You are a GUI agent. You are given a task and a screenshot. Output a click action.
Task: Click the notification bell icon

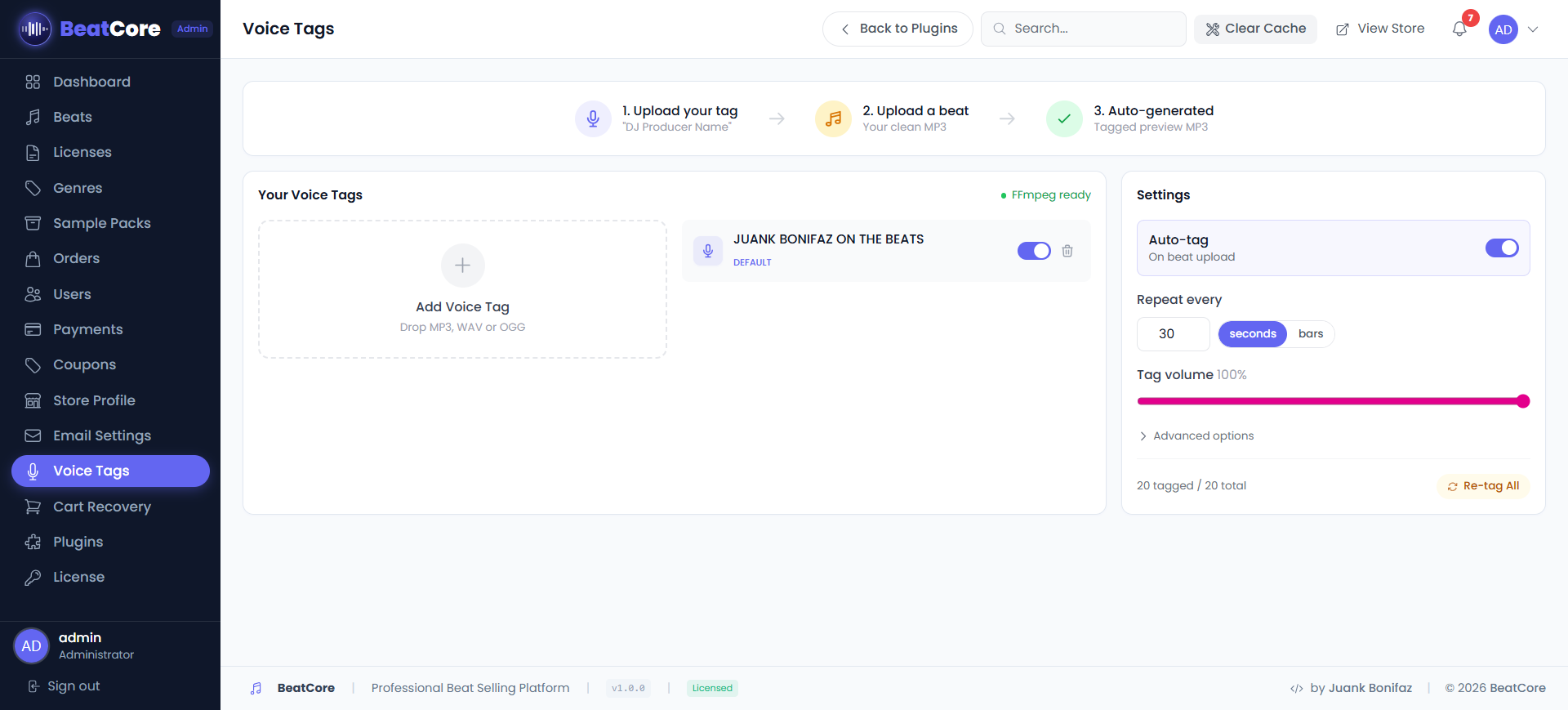(1459, 29)
